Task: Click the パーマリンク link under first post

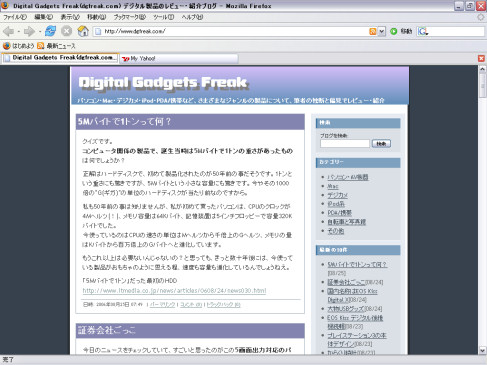Action: coord(162,304)
